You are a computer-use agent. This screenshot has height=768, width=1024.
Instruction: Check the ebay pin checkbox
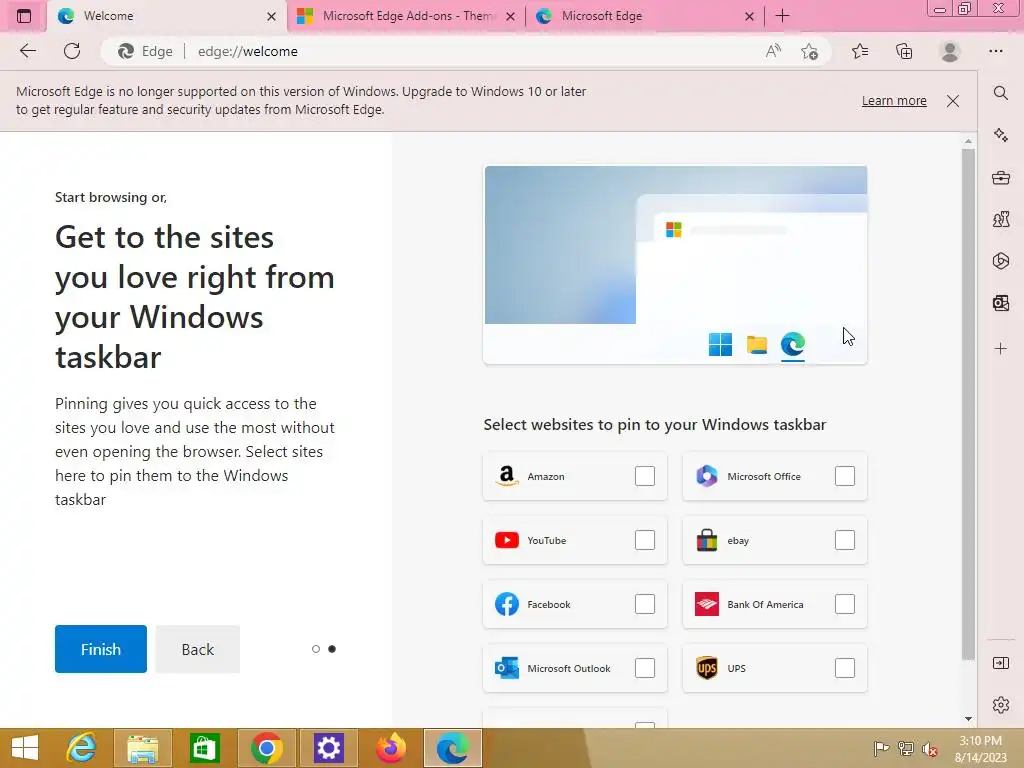pyautogui.click(x=844, y=540)
